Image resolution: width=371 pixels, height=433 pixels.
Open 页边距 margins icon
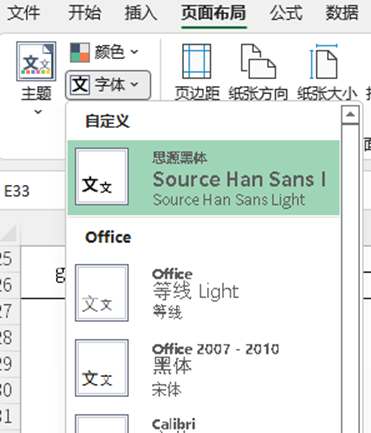tap(197, 61)
